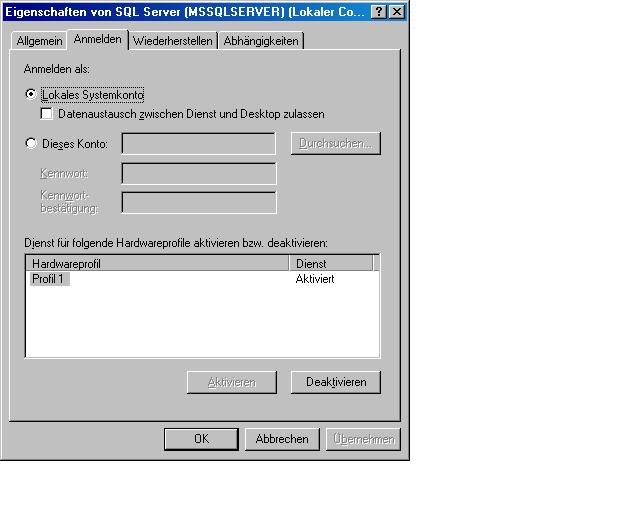
Task: Click the Aktiviert status cell
Action: tap(315, 279)
